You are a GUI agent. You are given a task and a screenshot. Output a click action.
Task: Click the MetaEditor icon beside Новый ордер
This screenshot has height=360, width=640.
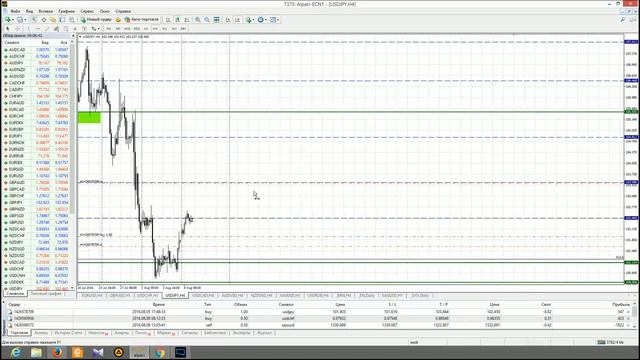118,20
